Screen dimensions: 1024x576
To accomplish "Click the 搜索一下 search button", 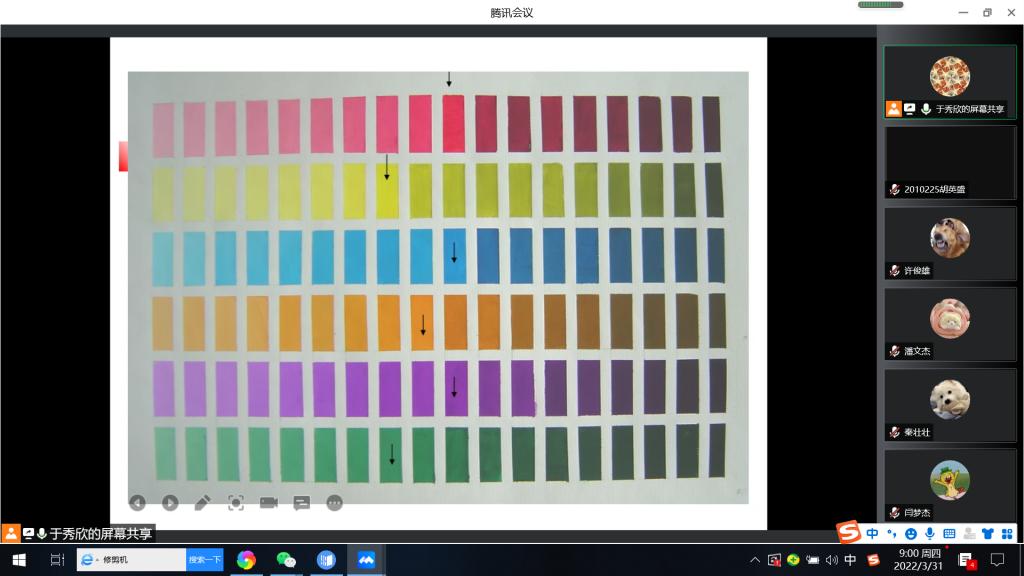I will point(205,560).
